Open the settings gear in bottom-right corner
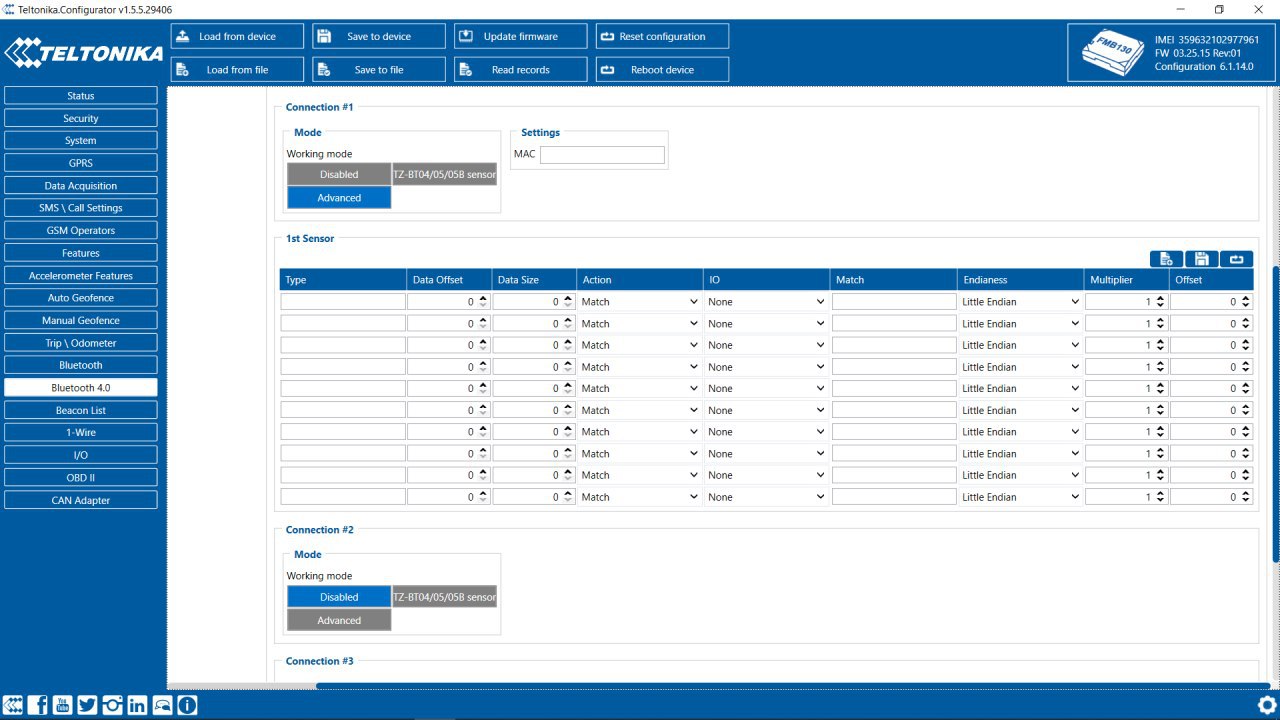The height and width of the screenshot is (720, 1280). click(x=1266, y=705)
